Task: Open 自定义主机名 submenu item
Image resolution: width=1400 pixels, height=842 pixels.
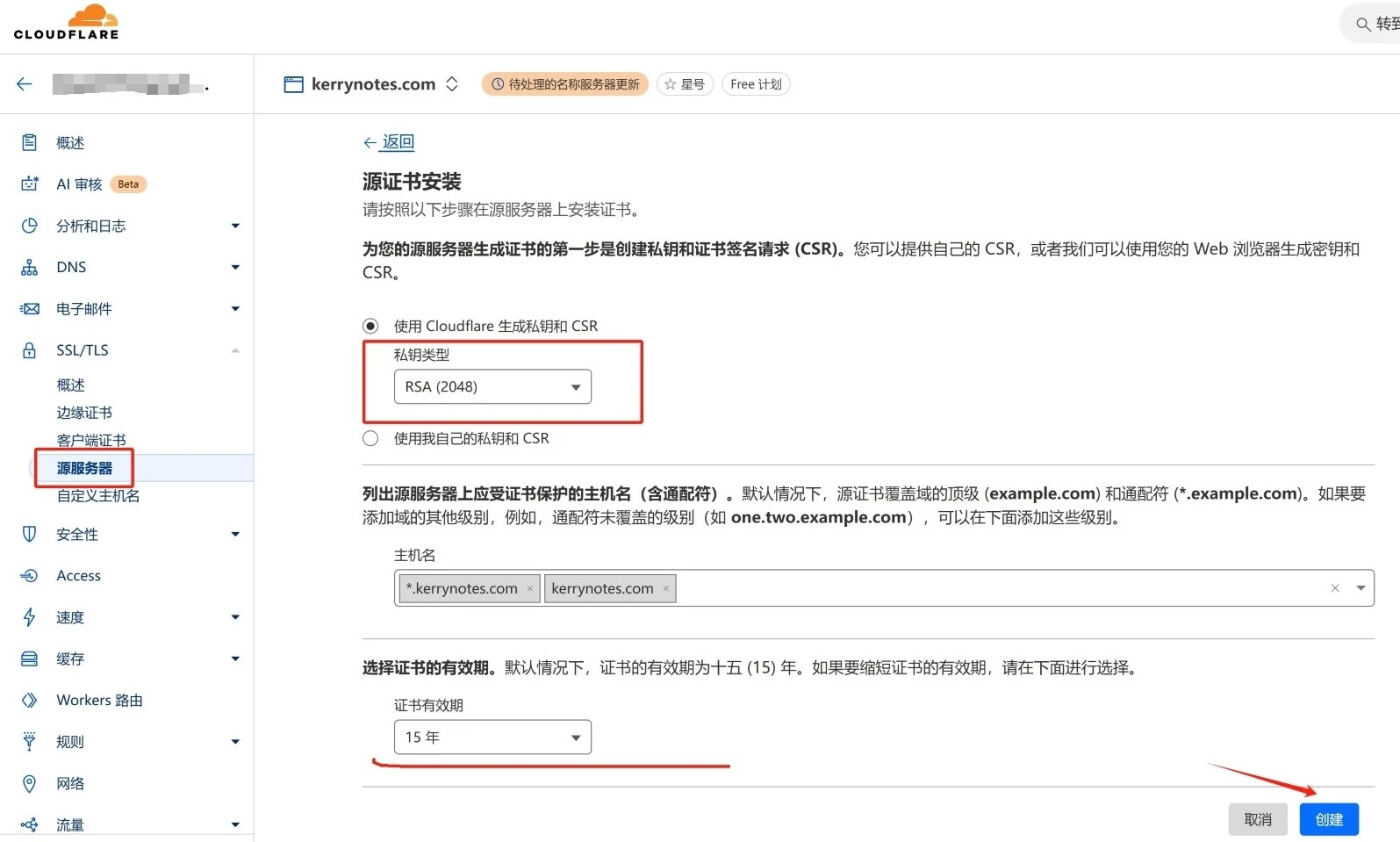Action: pos(98,495)
